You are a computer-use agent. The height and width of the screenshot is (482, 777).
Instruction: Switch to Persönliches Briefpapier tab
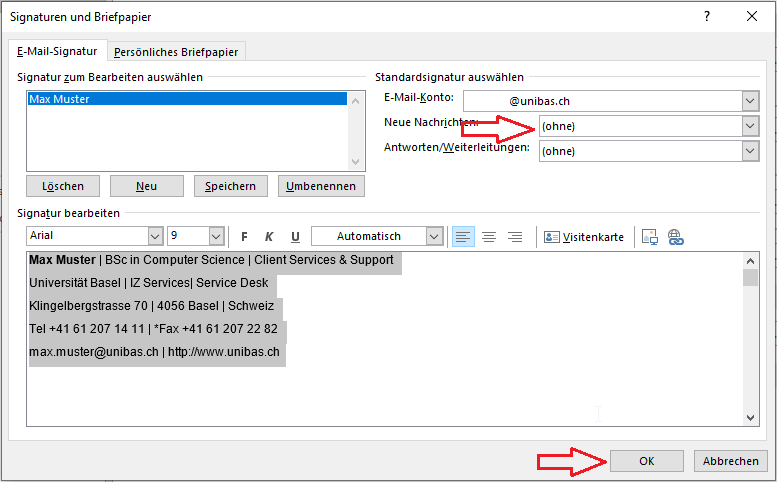177,52
